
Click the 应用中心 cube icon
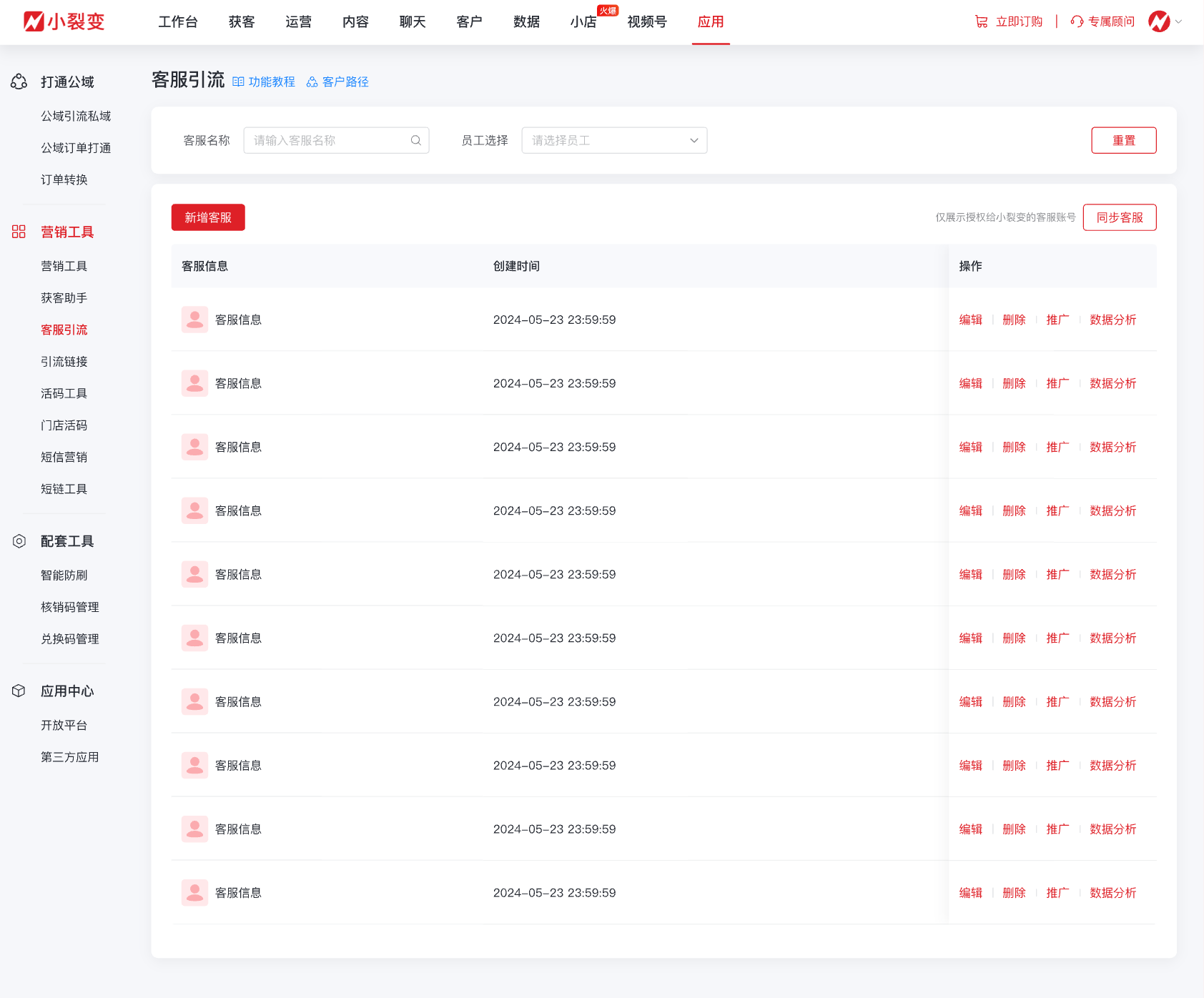pyautogui.click(x=19, y=691)
